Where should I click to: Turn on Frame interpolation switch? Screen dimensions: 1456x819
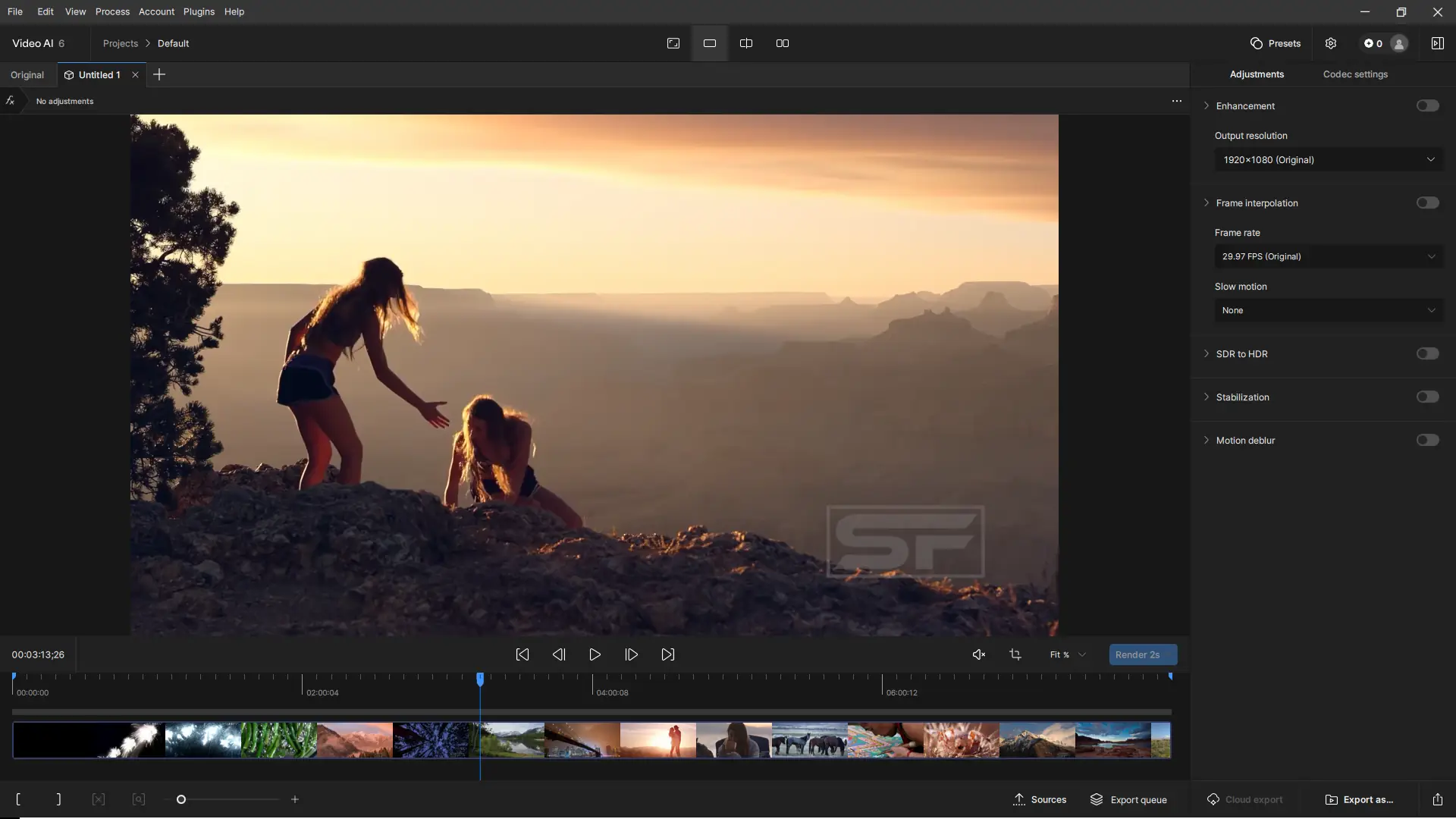pos(1427,203)
